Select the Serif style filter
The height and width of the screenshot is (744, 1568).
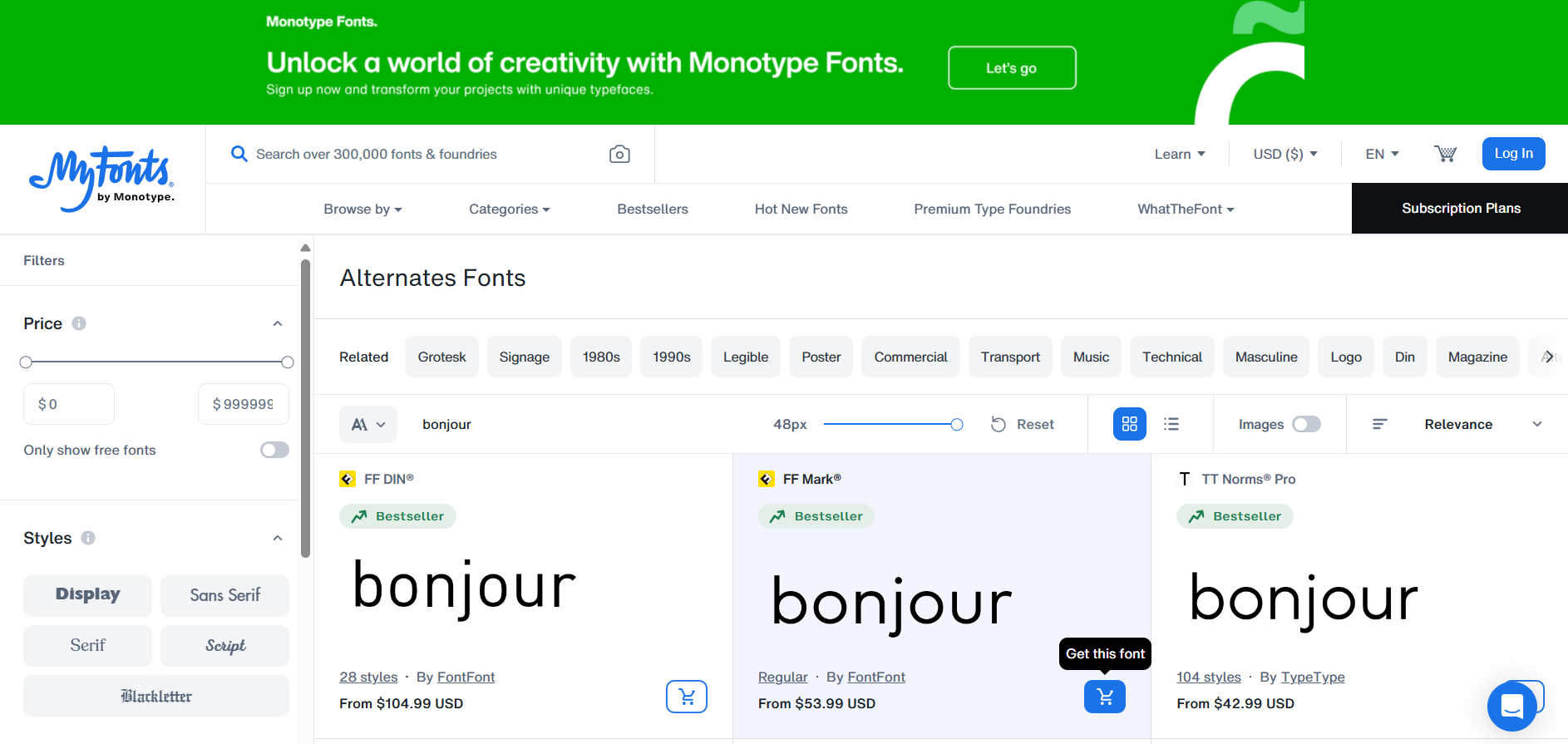tap(87, 646)
